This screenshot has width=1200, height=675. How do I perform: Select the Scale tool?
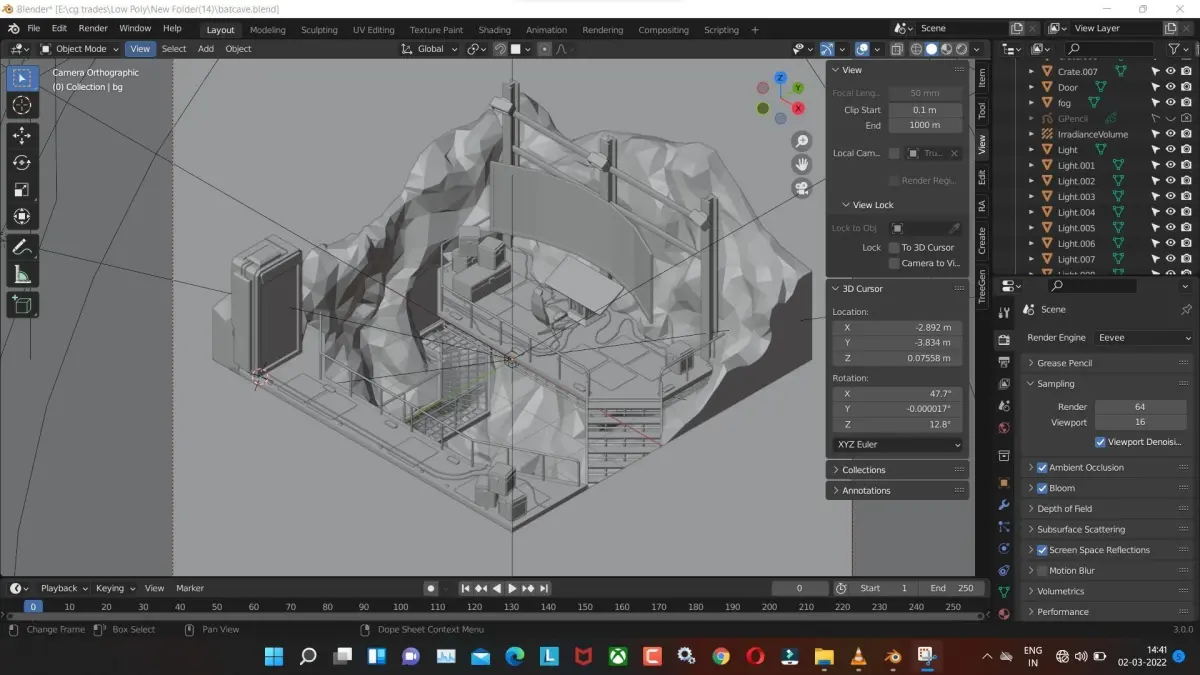click(22, 189)
